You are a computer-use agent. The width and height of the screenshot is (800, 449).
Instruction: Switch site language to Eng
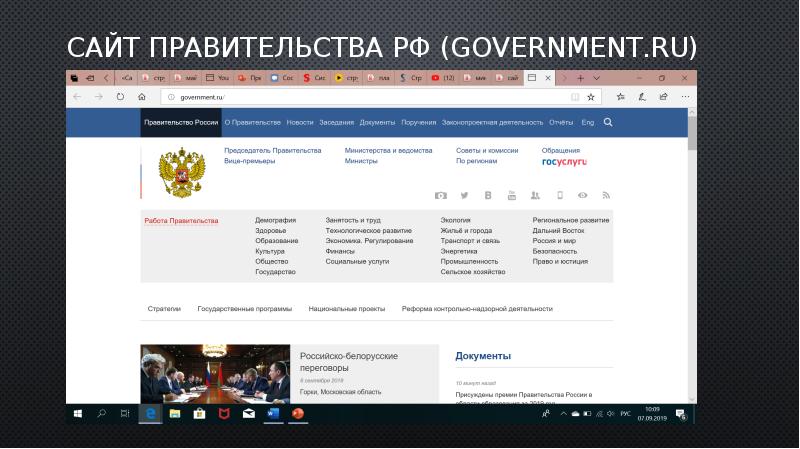coord(588,122)
